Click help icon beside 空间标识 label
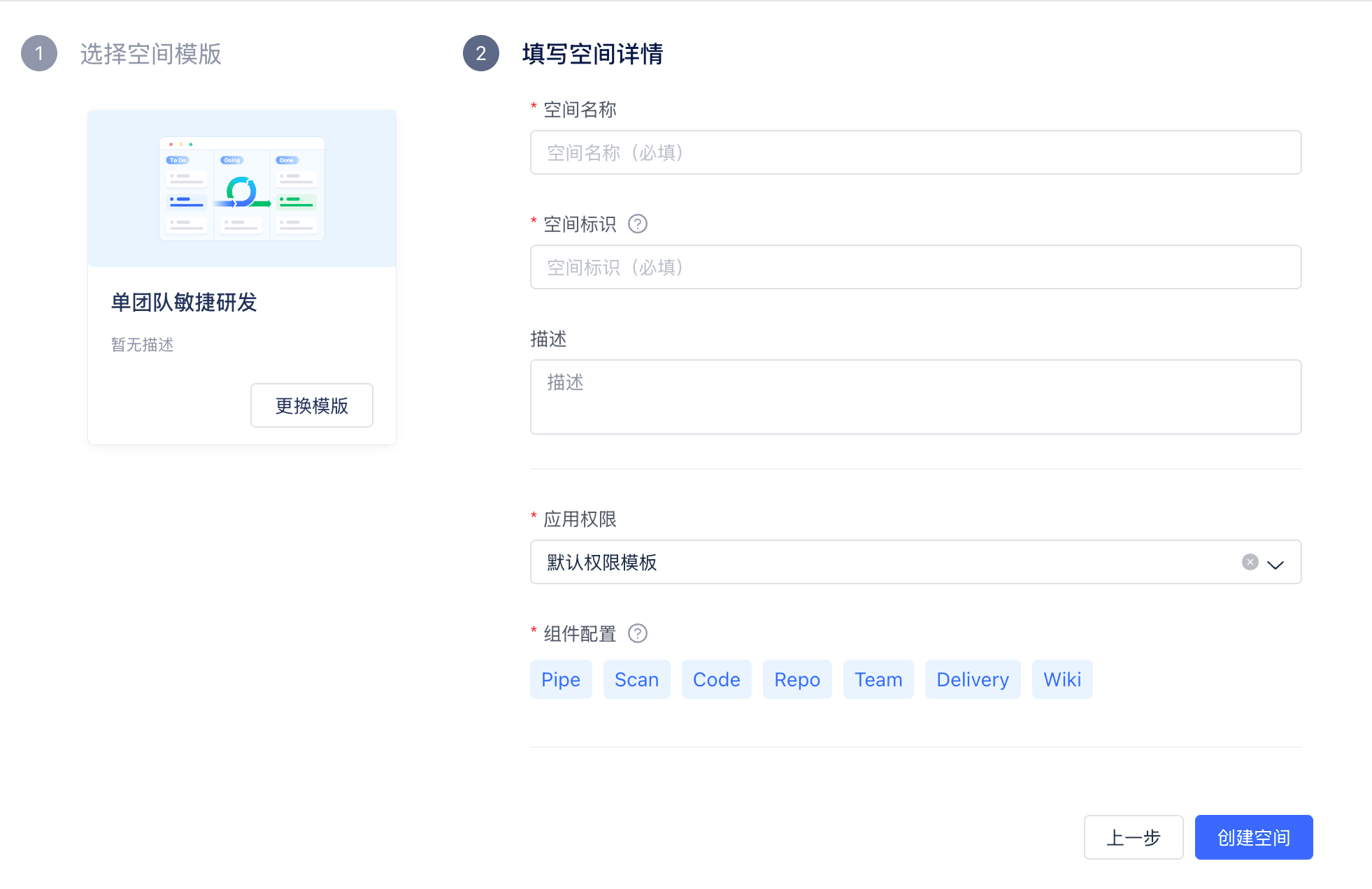This screenshot has height=889, width=1372. (637, 224)
